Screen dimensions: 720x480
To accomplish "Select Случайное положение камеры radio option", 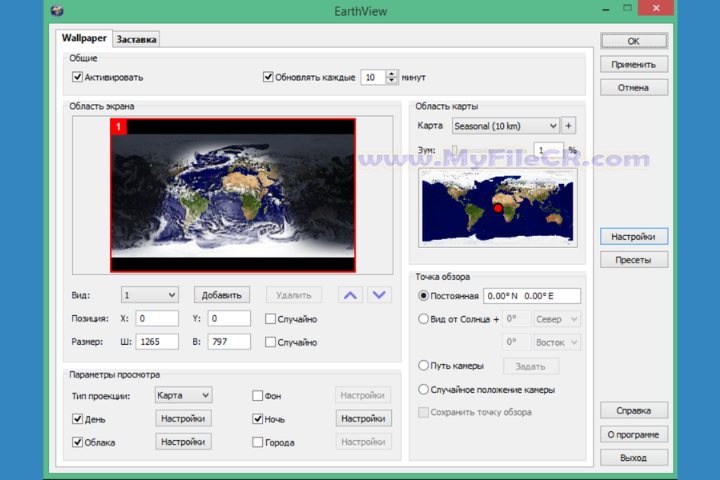I will 423,390.
